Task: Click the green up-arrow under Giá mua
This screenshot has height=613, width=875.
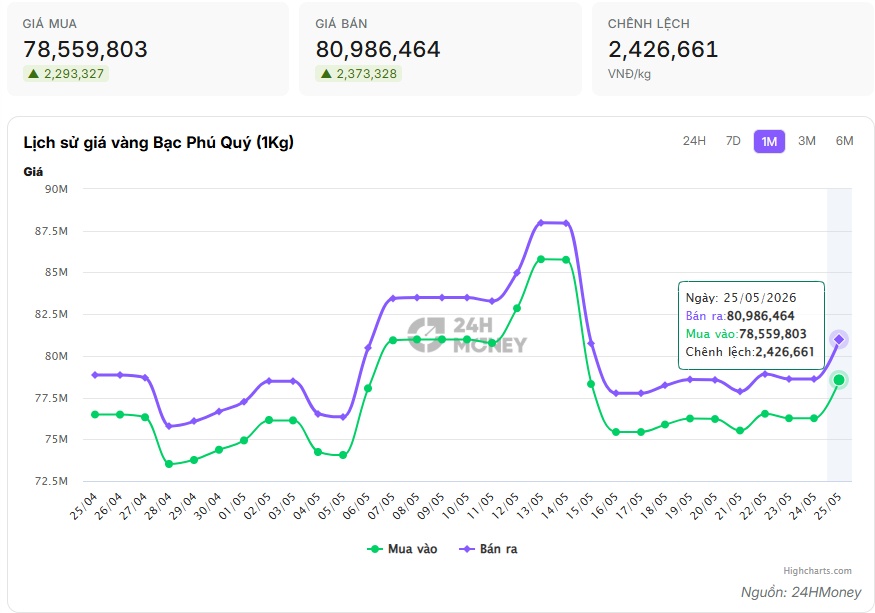Action: [x=33, y=74]
